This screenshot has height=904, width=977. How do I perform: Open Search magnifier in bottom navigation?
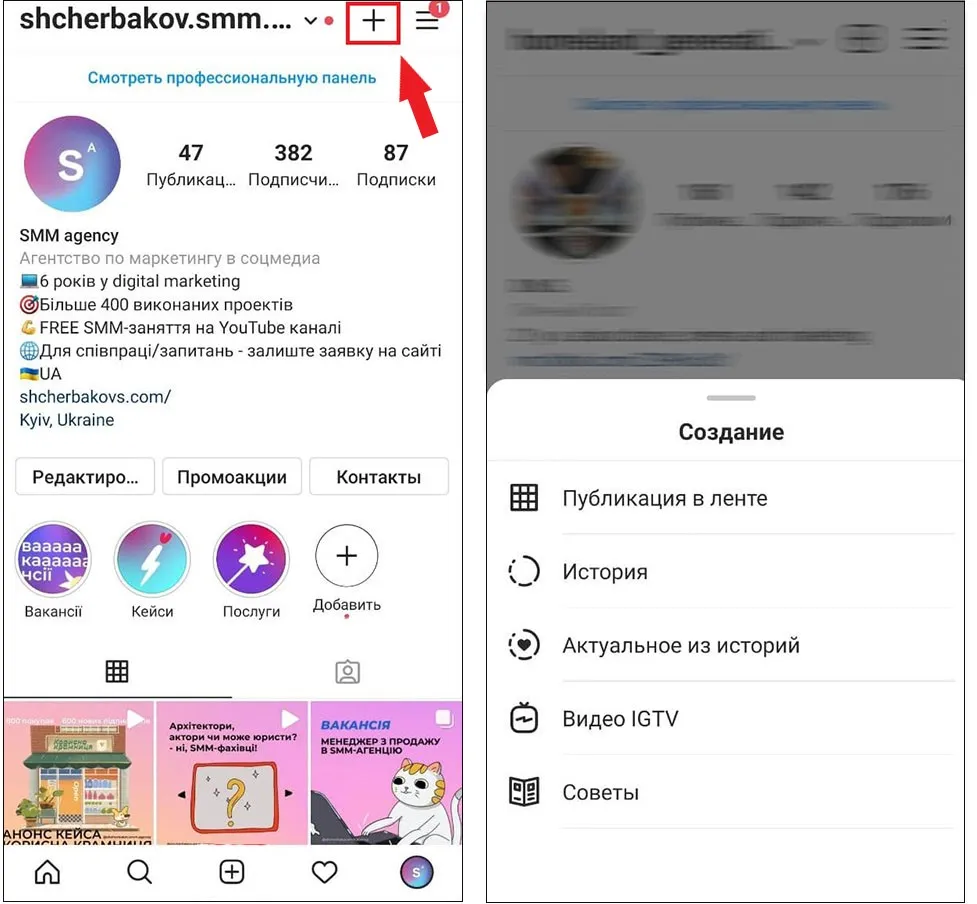(x=140, y=872)
